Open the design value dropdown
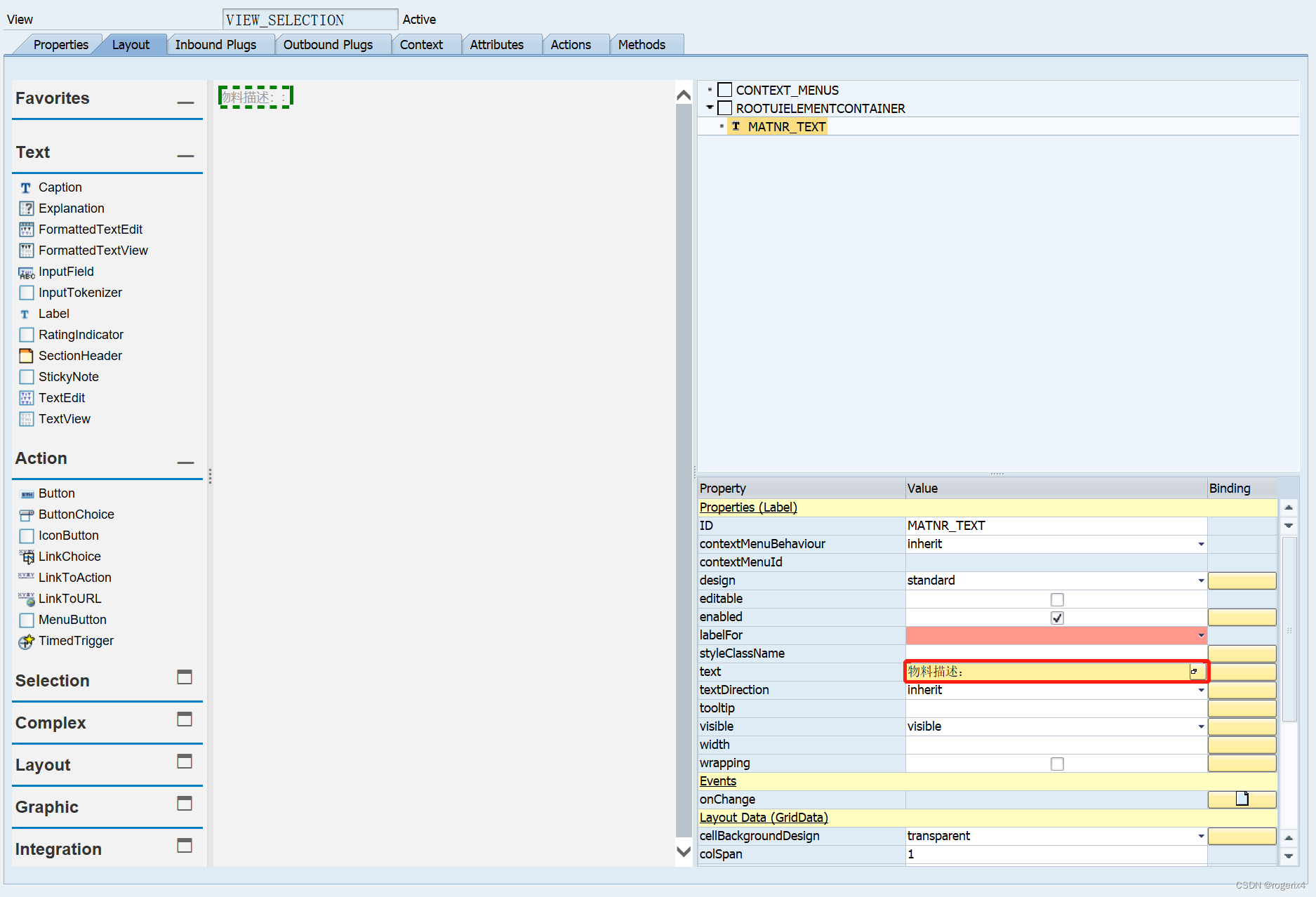1316x897 pixels. click(x=1201, y=580)
